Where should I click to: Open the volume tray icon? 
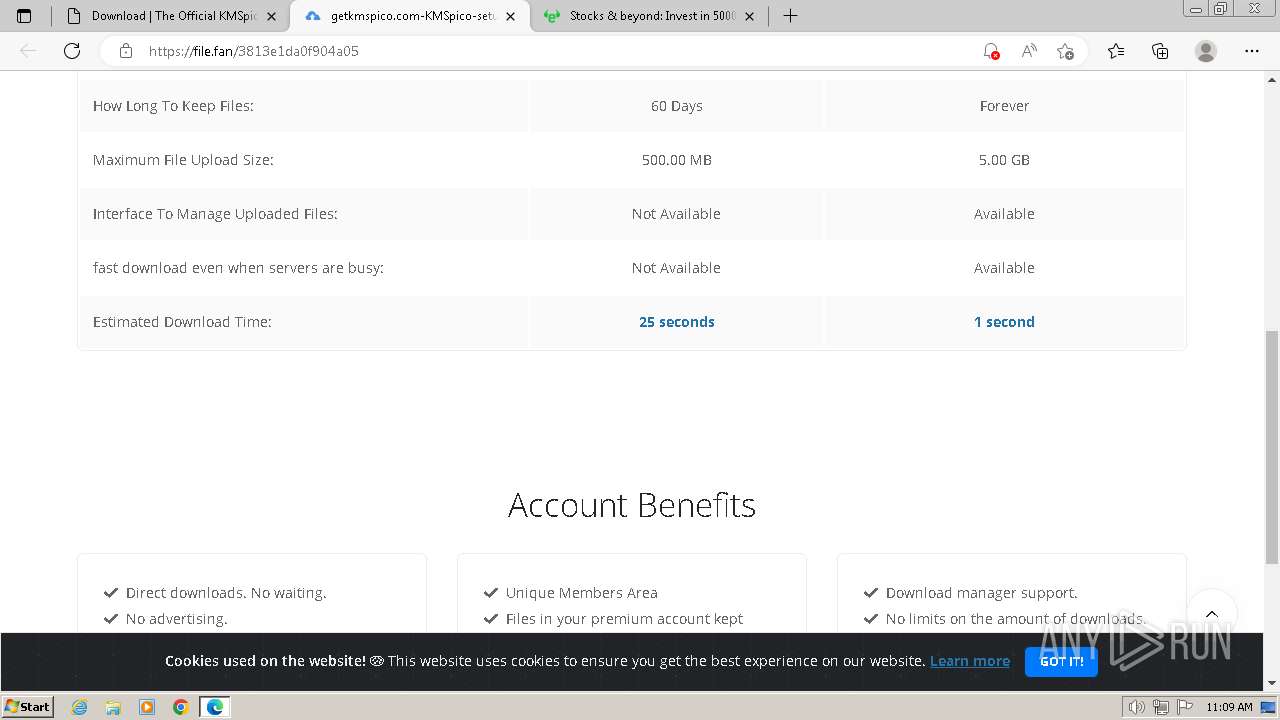point(1137,707)
